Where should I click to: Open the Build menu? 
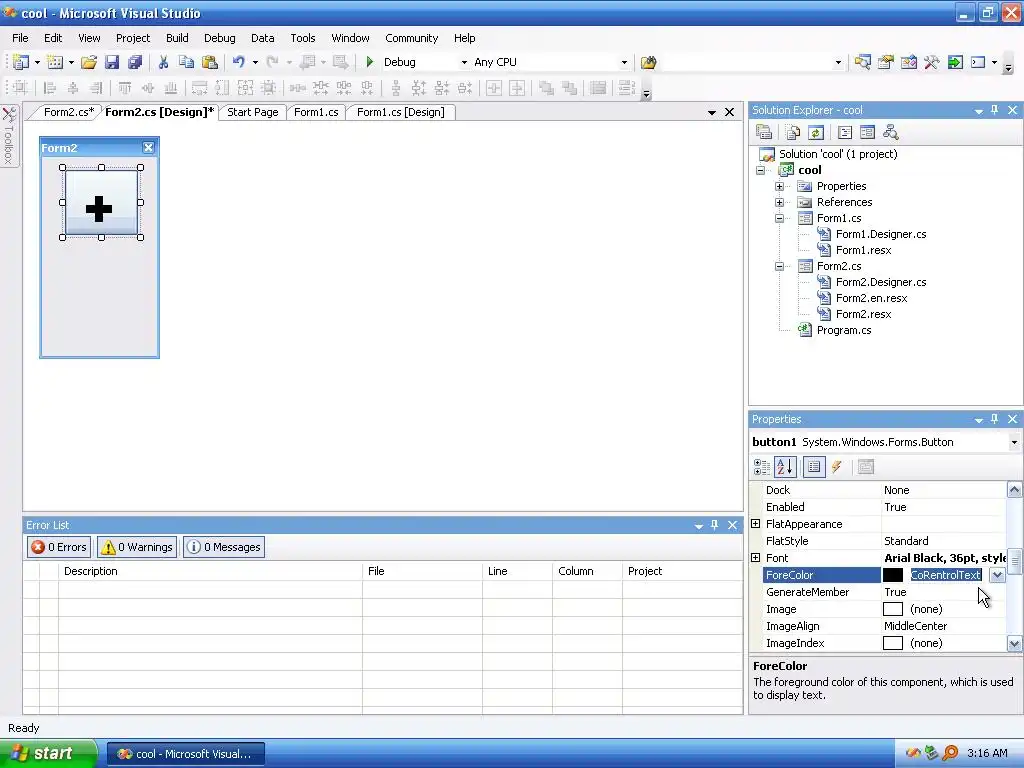coord(177,38)
